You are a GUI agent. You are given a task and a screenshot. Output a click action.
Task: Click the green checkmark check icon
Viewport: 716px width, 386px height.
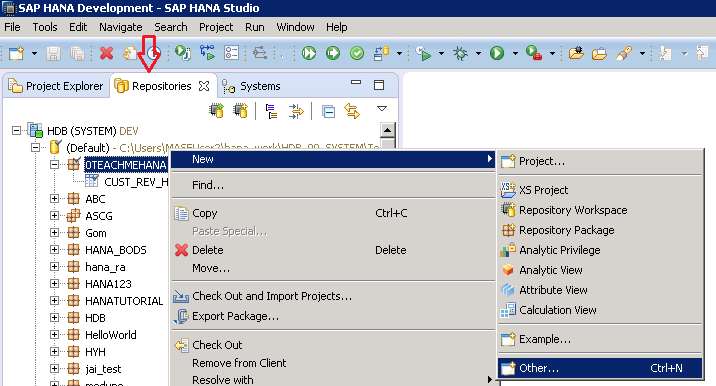coord(357,53)
